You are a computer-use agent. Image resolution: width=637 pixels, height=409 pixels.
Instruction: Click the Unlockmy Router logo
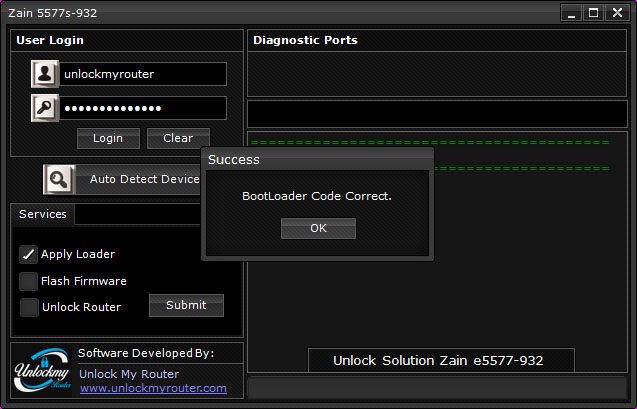pyautogui.click(x=42, y=370)
